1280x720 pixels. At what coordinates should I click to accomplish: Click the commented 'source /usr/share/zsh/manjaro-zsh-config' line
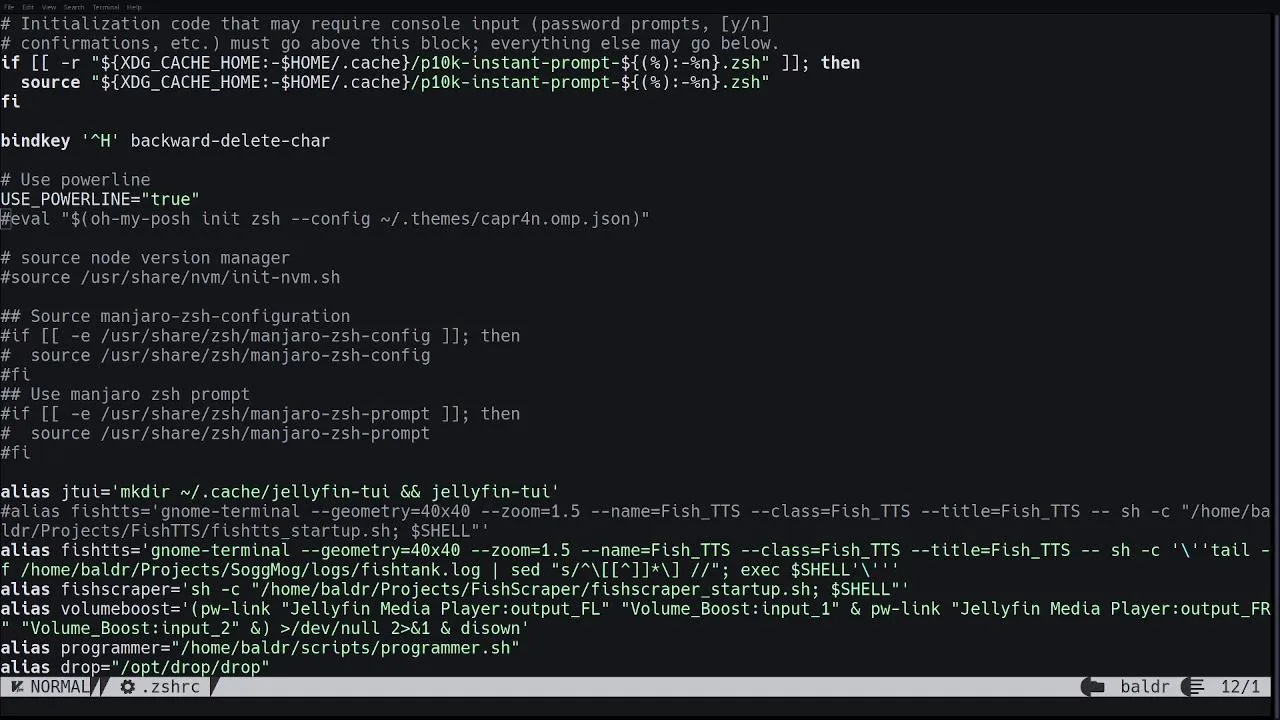(215, 355)
